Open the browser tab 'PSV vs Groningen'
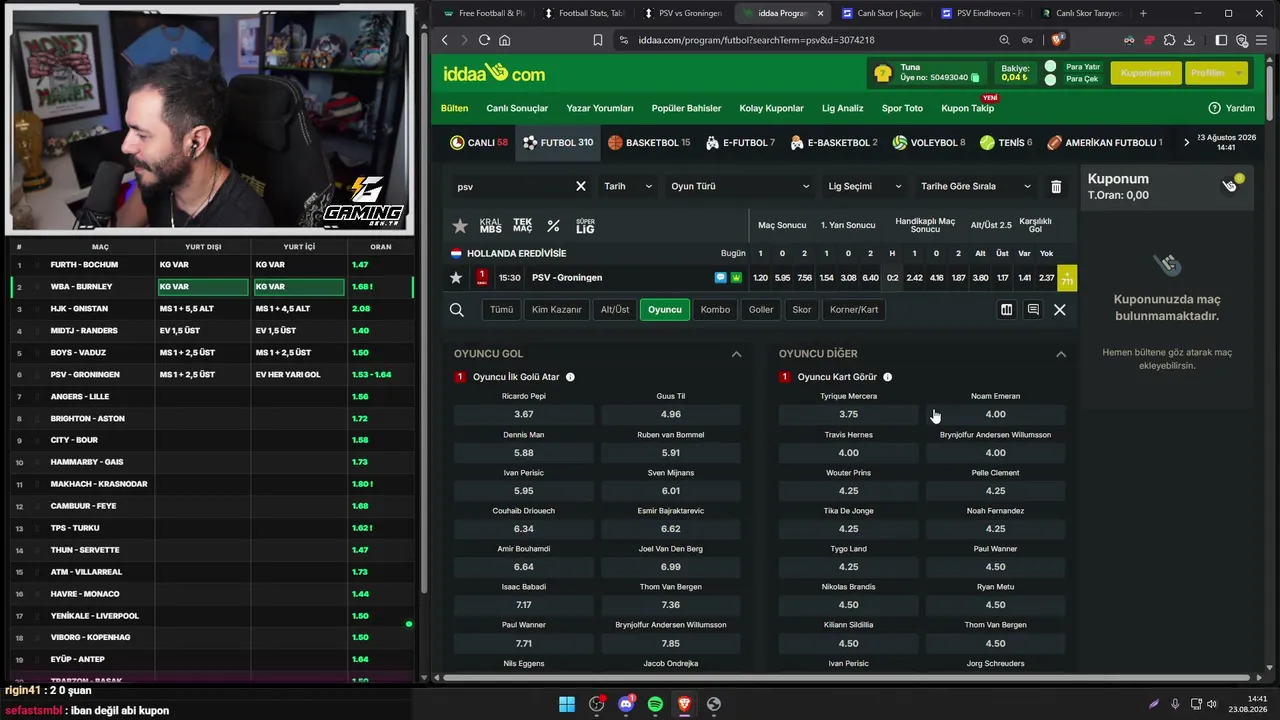Screen dimensions: 1280x720 682,13
